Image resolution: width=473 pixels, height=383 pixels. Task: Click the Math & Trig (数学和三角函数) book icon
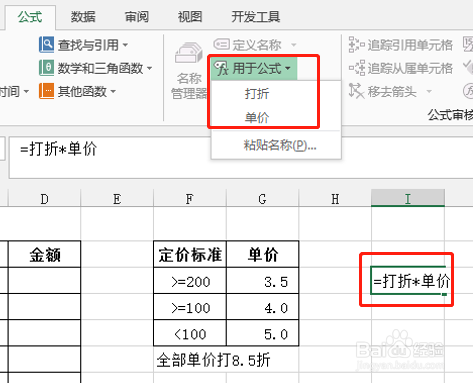[46, 68]
